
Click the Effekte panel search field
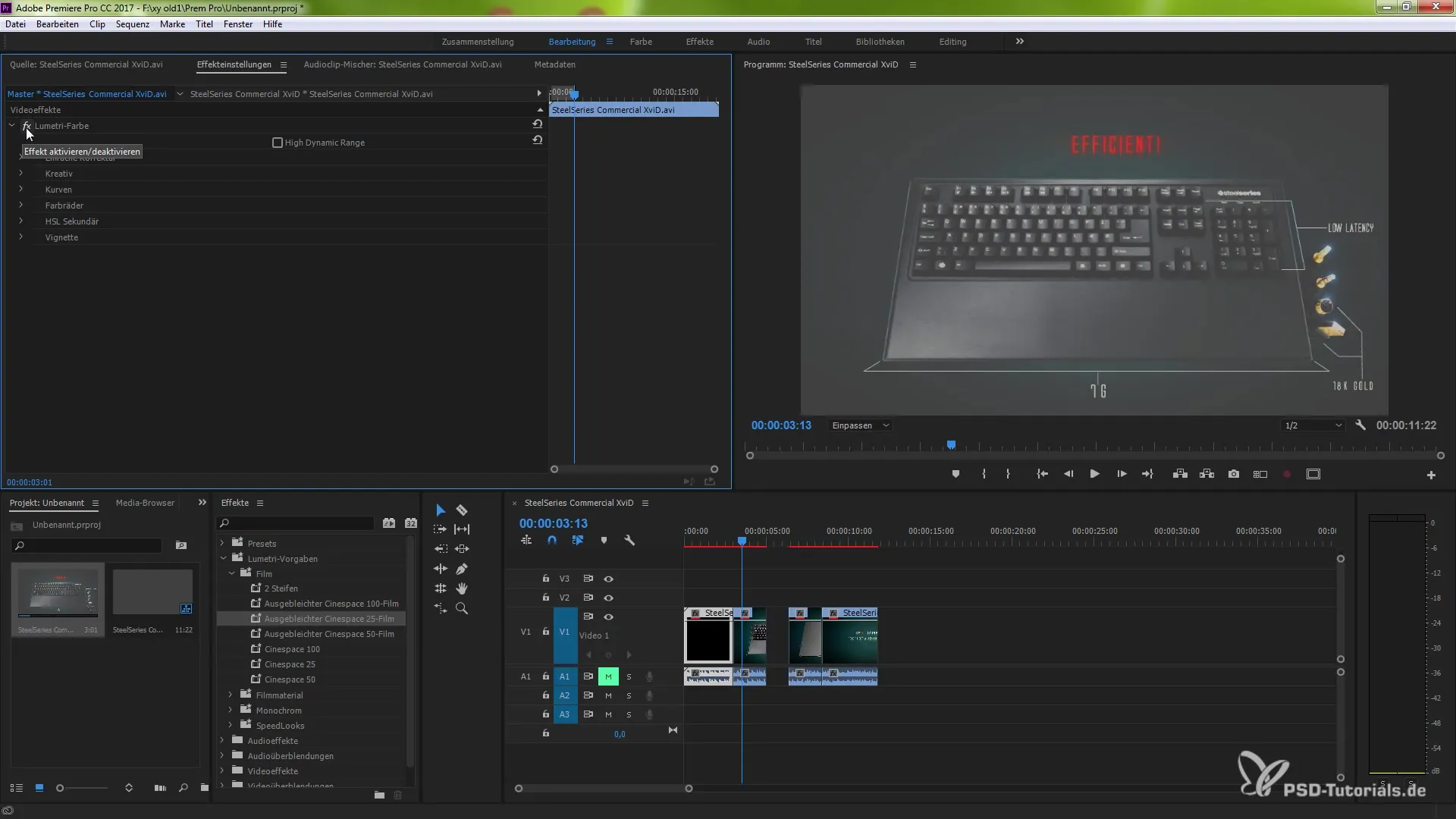tap(295, 523)
